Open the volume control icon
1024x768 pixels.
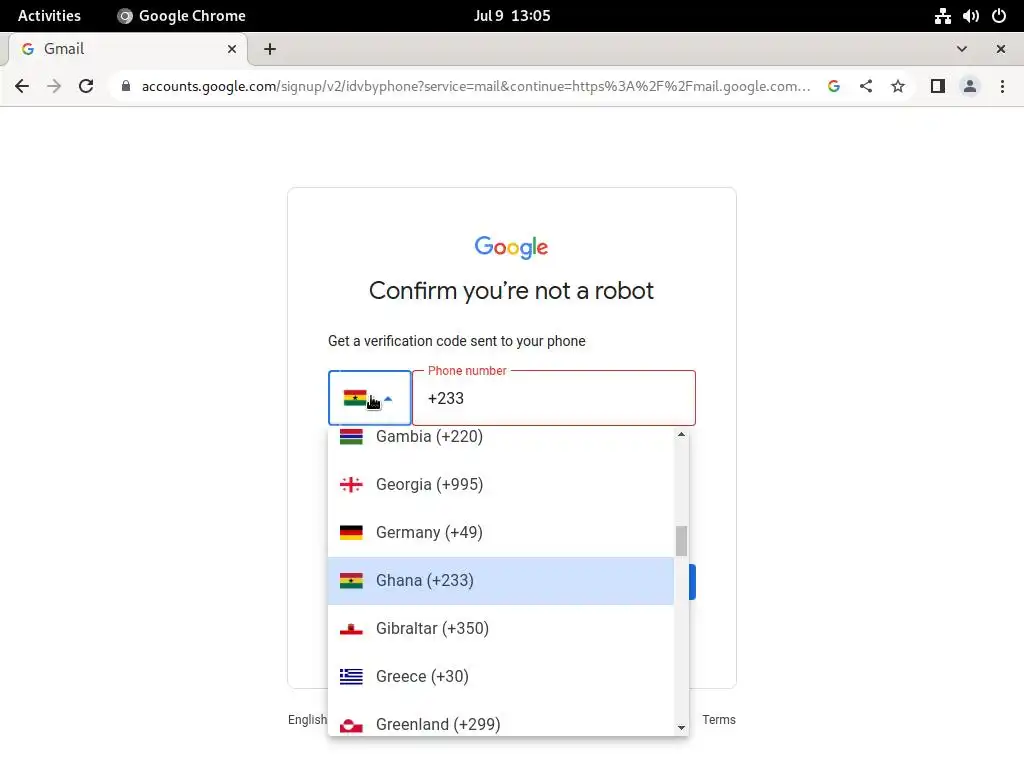970,16
